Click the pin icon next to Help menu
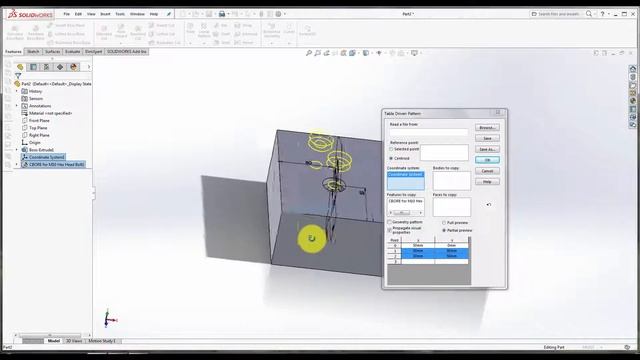 click(x=169, y=14)
